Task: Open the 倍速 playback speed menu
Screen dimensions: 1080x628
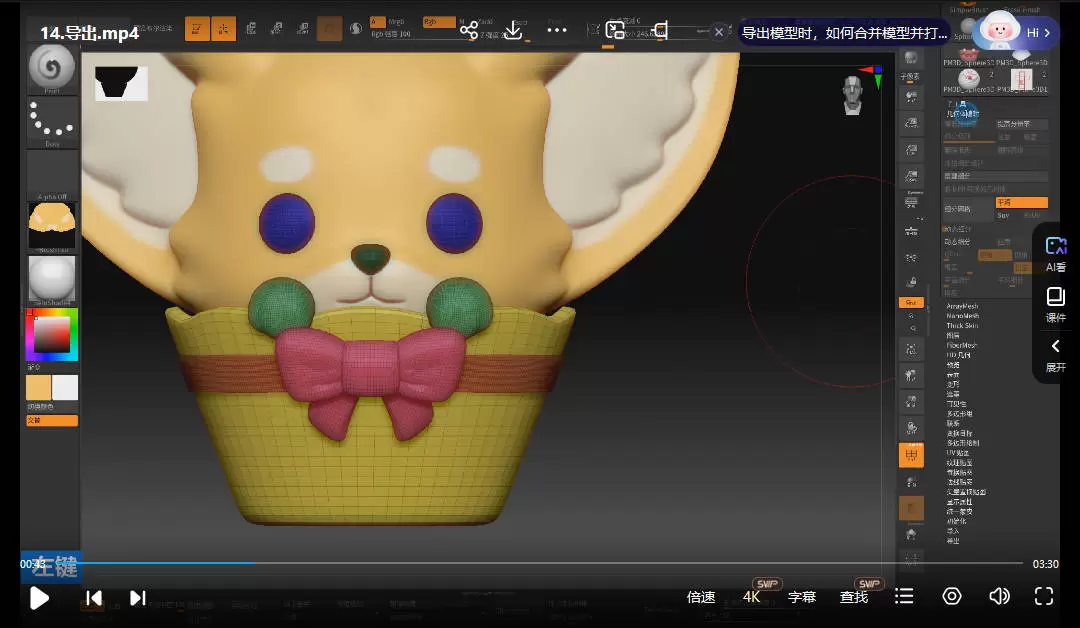Action: [x=701, y=597]
